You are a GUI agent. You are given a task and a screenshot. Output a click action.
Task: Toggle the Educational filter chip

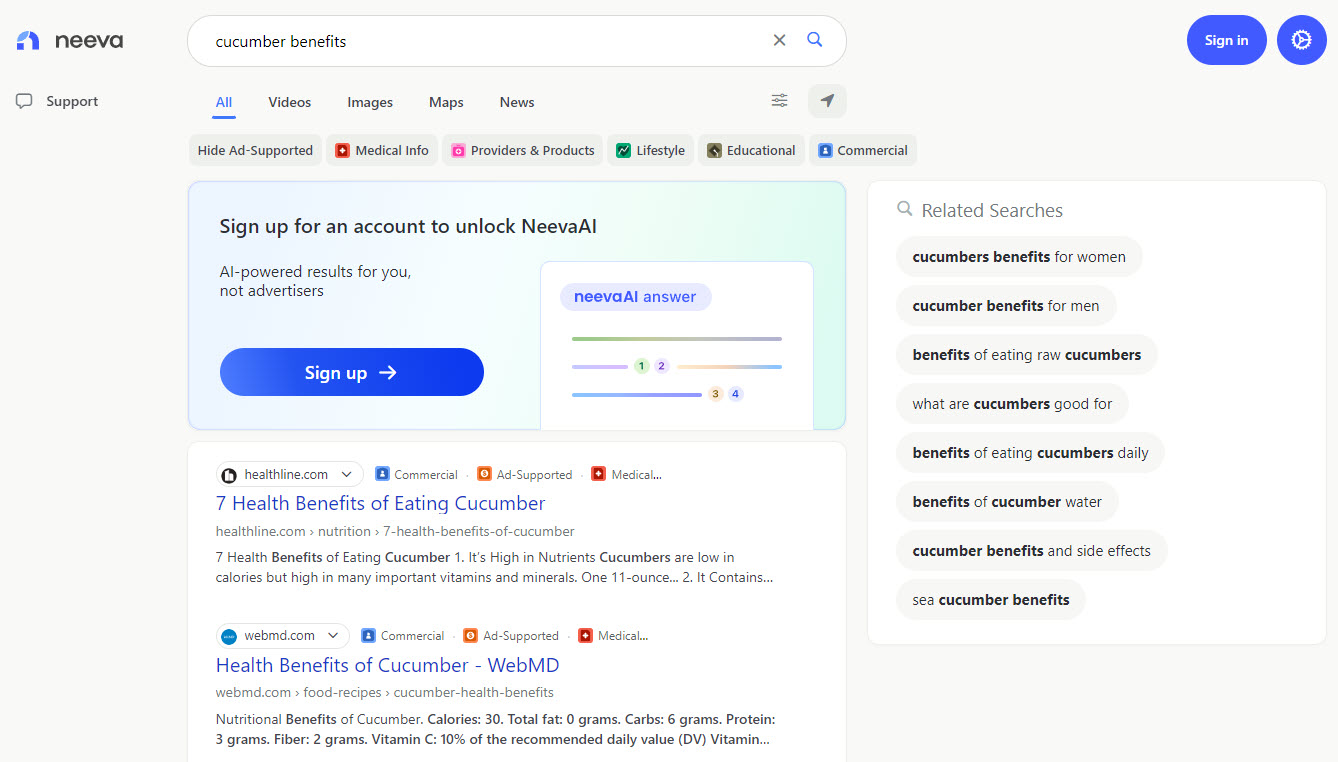[x=751, y=150]
